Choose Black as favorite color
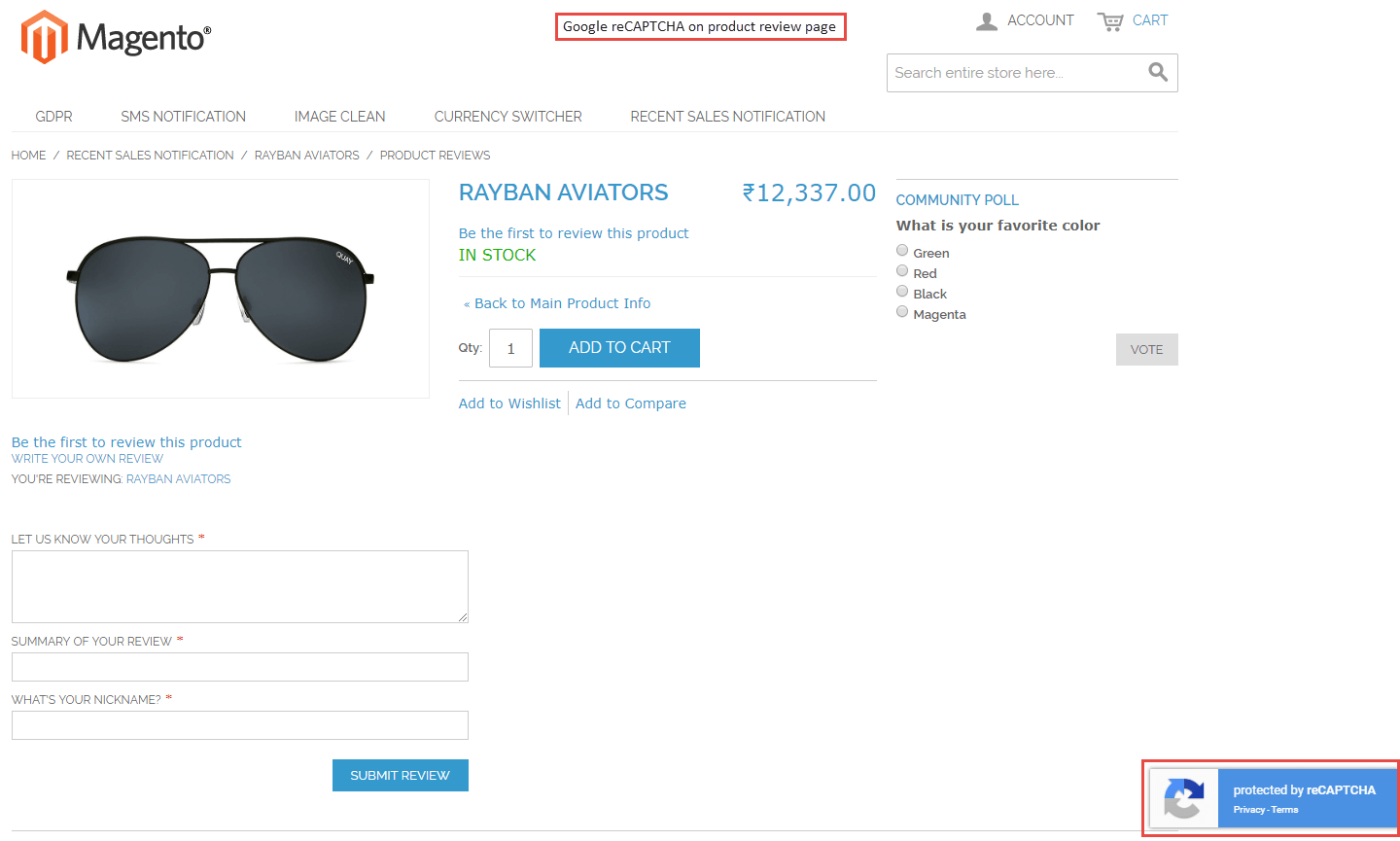1400x841 pixels. [902, 292]
